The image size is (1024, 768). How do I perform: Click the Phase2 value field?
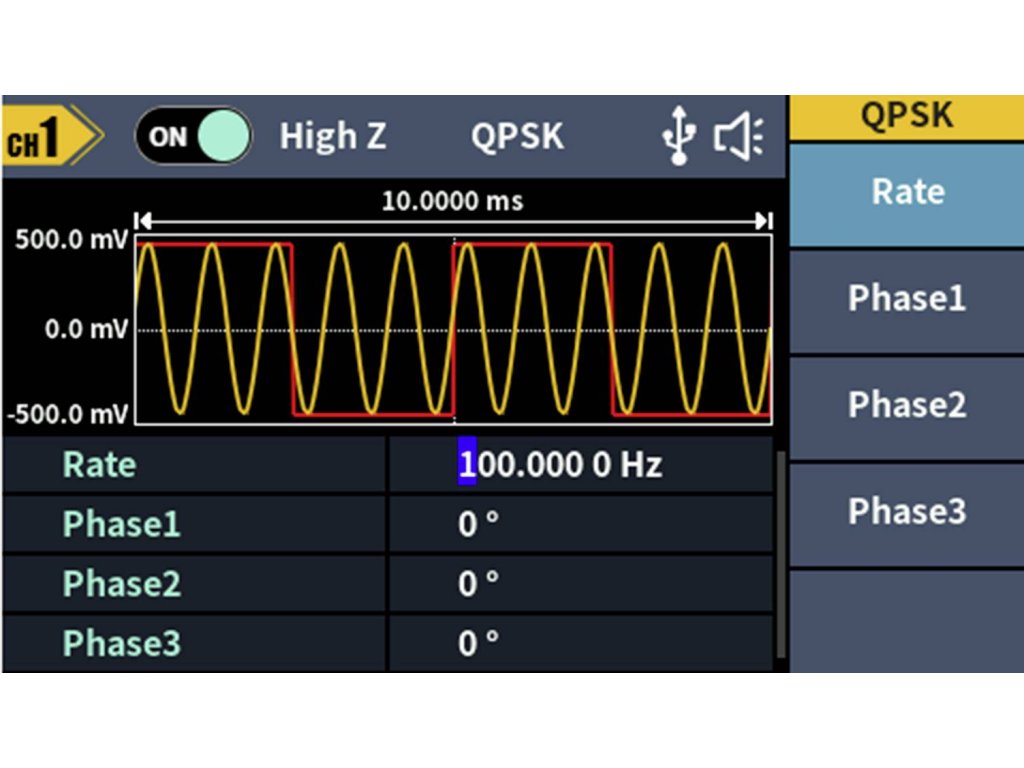pyautogui.click(x=580, y=583)
